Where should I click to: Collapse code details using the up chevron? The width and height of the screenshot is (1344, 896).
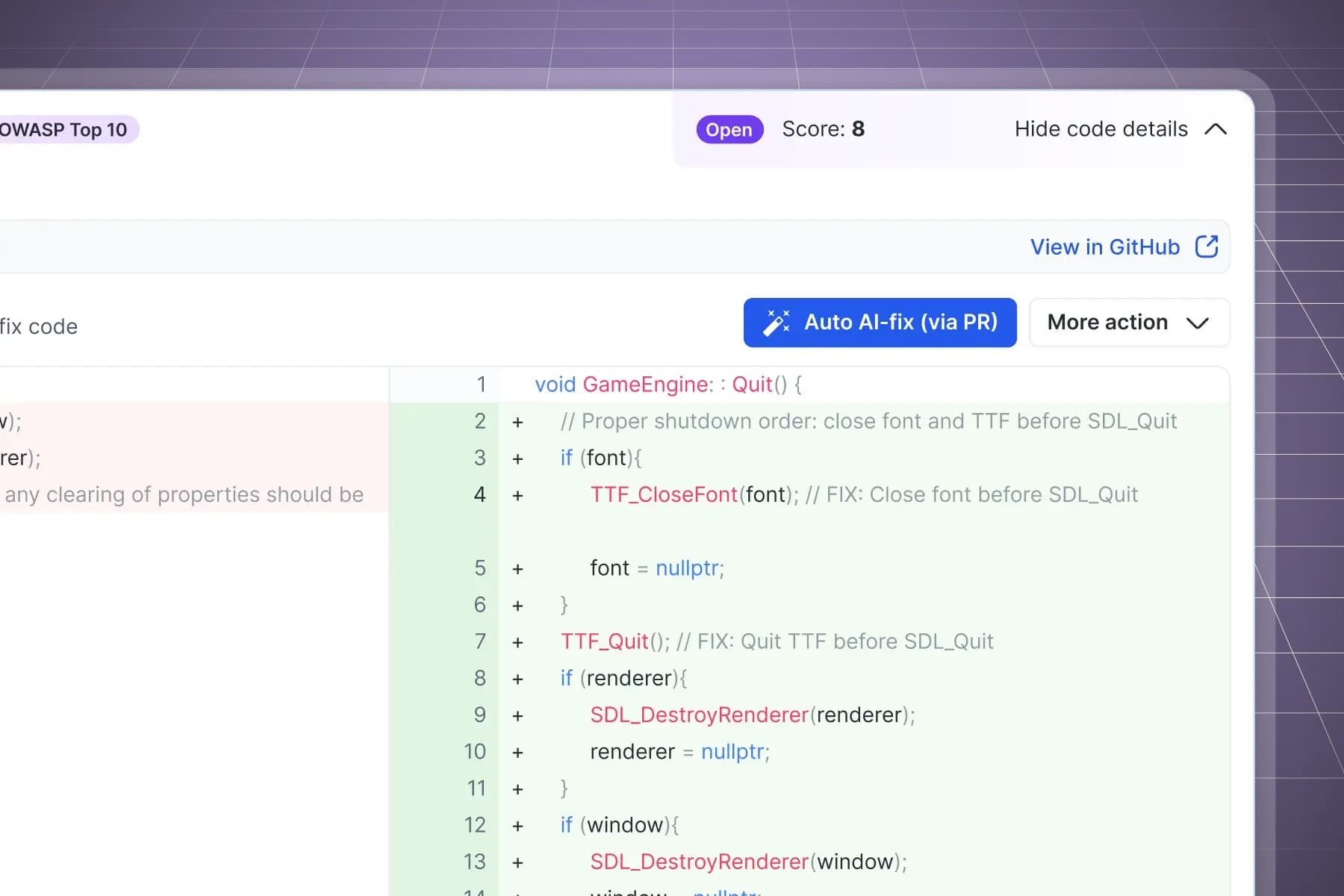[1216, 129]
